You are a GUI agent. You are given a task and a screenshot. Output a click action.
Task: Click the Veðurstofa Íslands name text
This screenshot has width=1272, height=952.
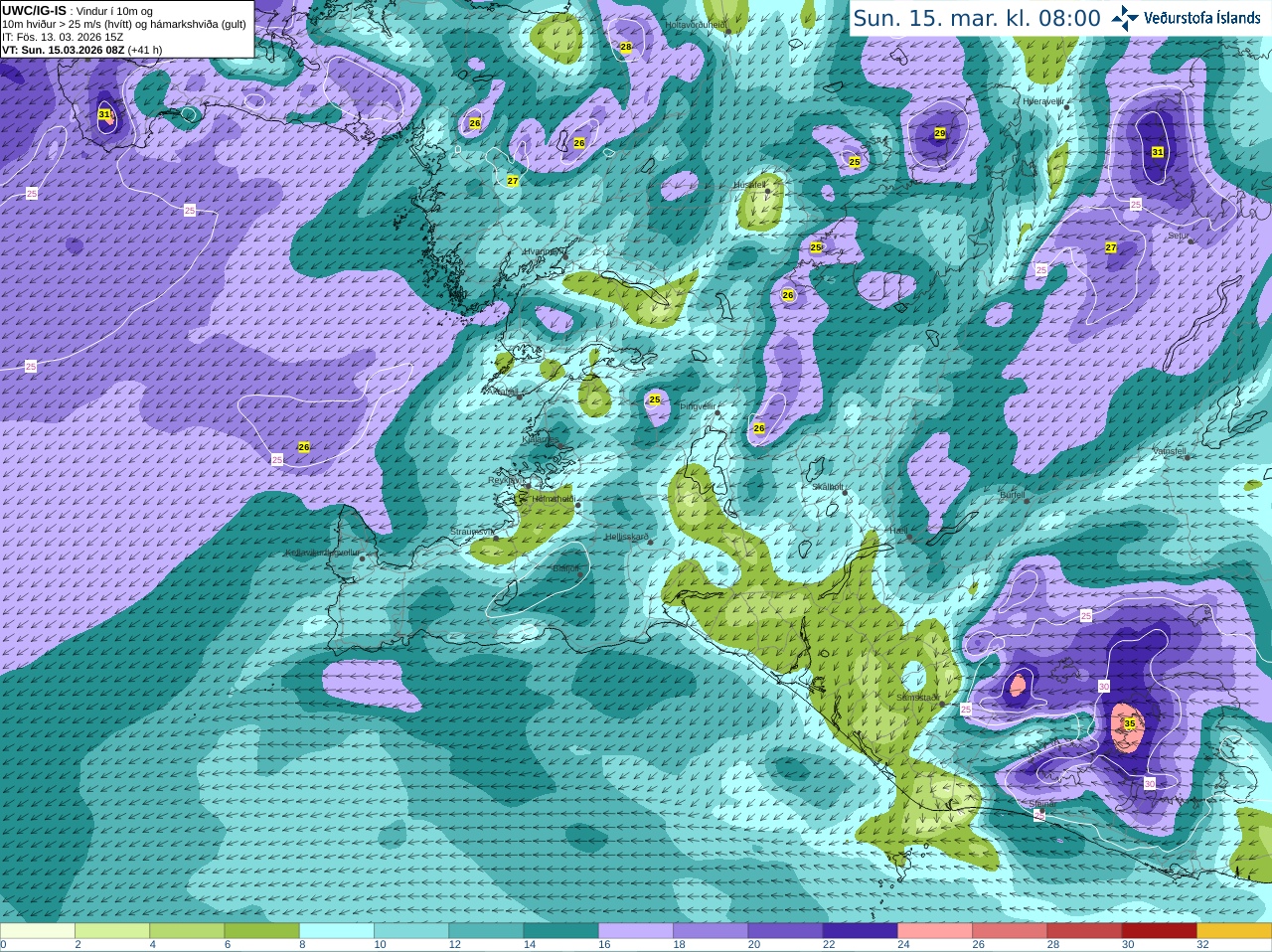tap(1201, 18)
